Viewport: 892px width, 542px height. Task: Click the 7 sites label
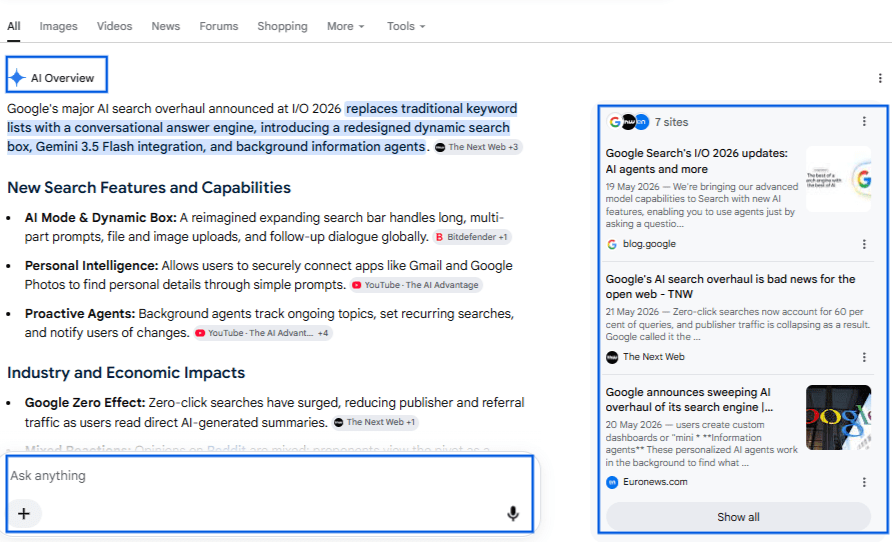pos(671,122)
